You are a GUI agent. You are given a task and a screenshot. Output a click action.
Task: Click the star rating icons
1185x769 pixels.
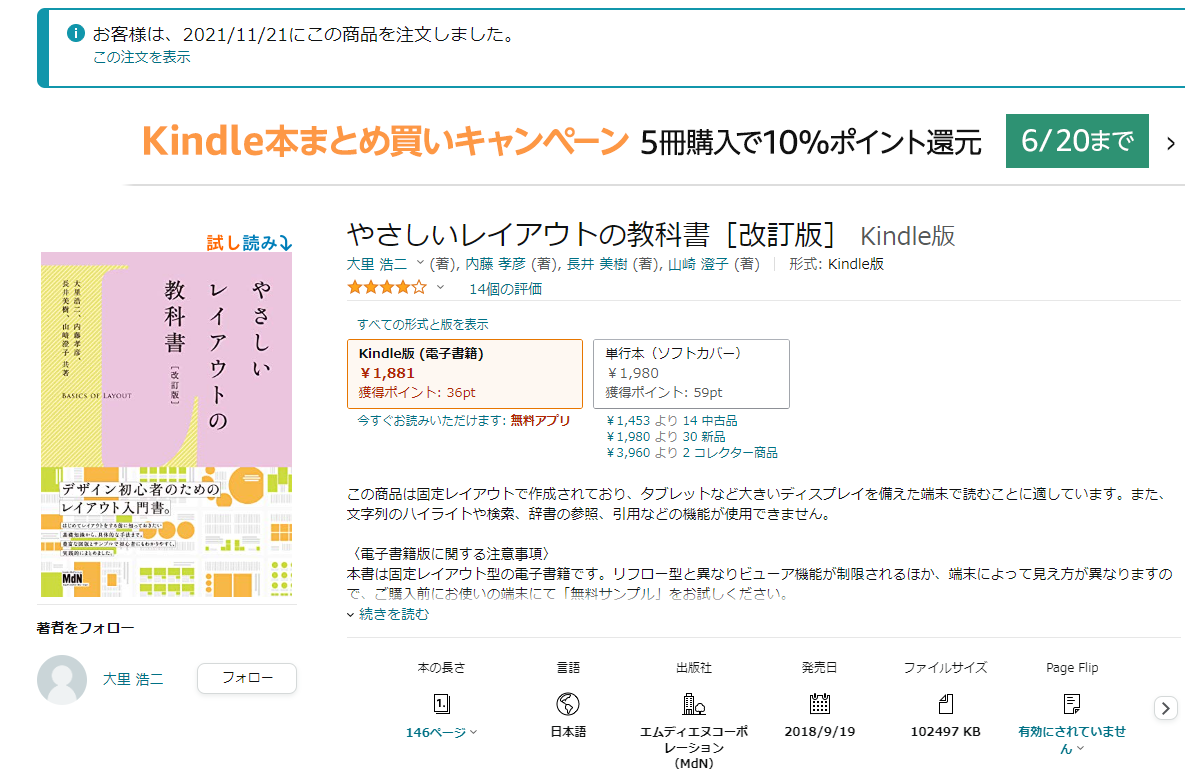click(x=387, y=288)
